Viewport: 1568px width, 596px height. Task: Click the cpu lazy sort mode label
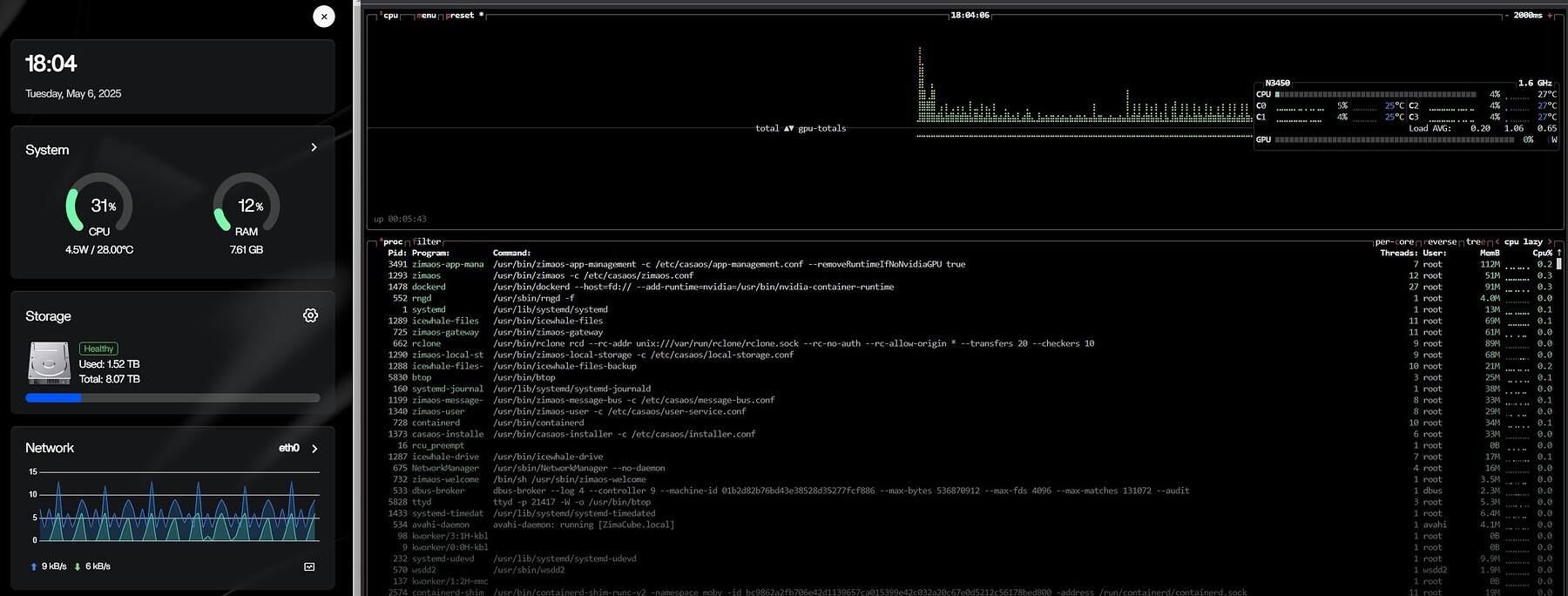(1524, 242)
